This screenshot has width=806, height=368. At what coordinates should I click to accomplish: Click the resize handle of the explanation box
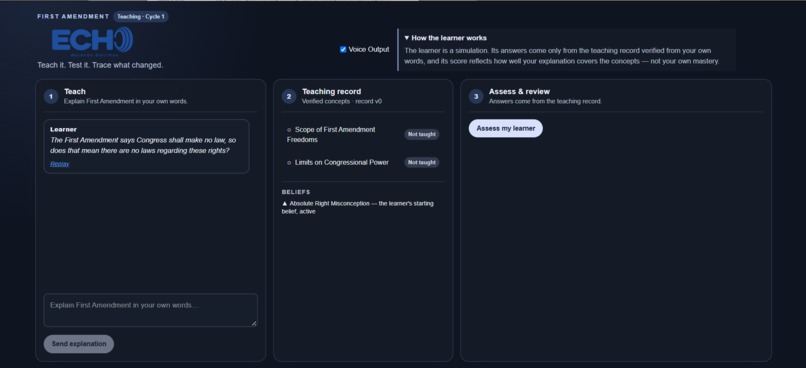point(253,323)
